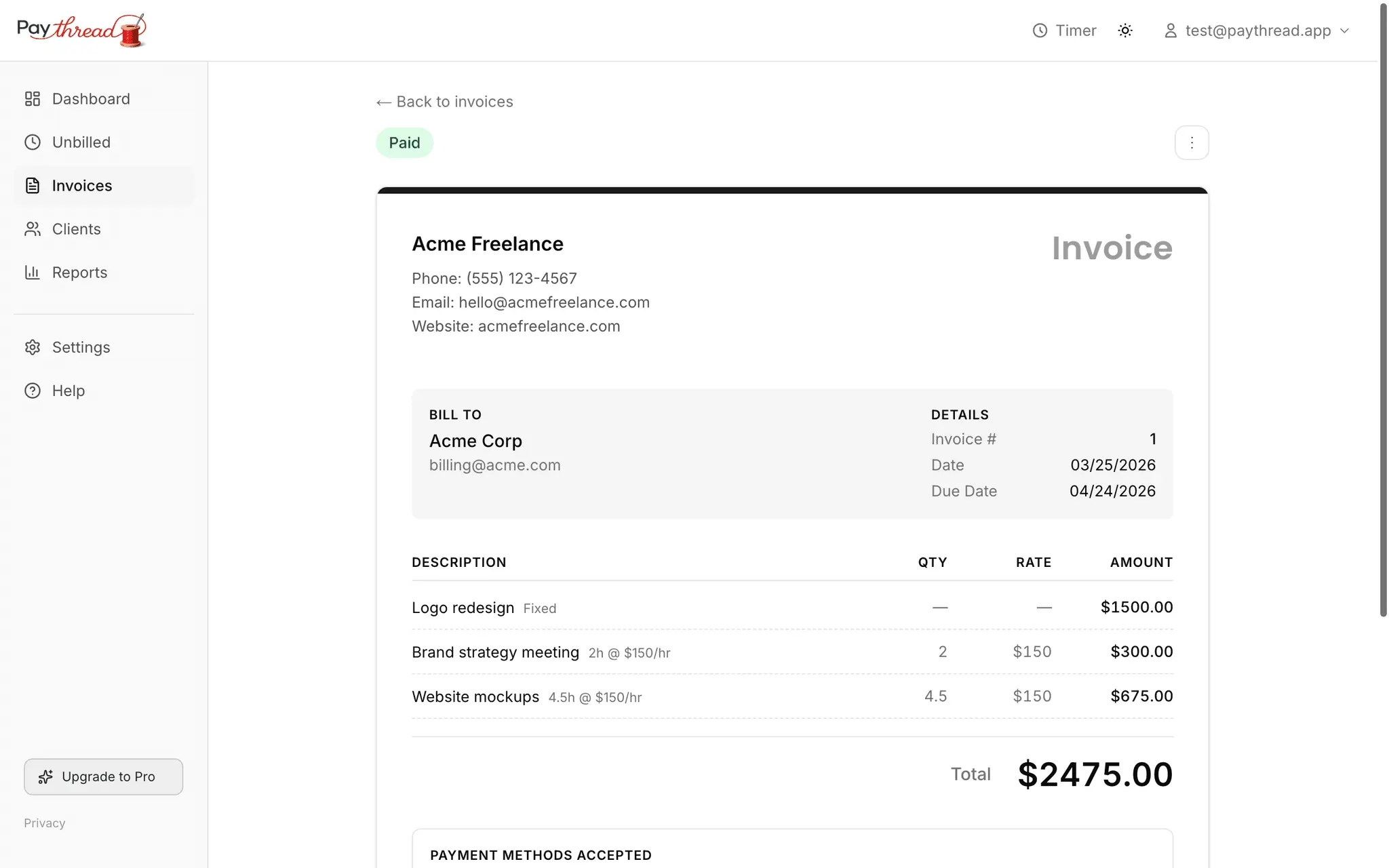The width and height of the screenshot is (1389, 868).
Task: Expand the account dropdown chevron
Action: [x=1344, y=31]
